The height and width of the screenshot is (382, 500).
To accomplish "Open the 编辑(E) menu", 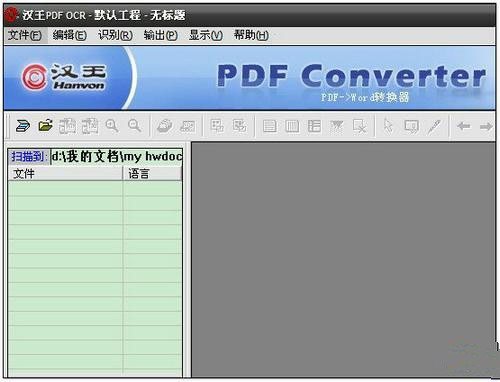I will pos(70,35).
